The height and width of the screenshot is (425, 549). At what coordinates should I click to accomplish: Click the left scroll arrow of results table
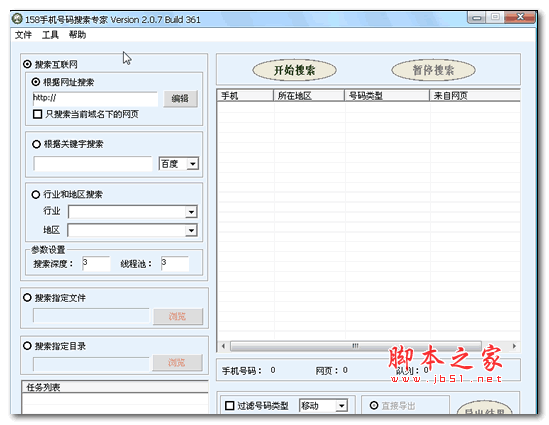223,346
